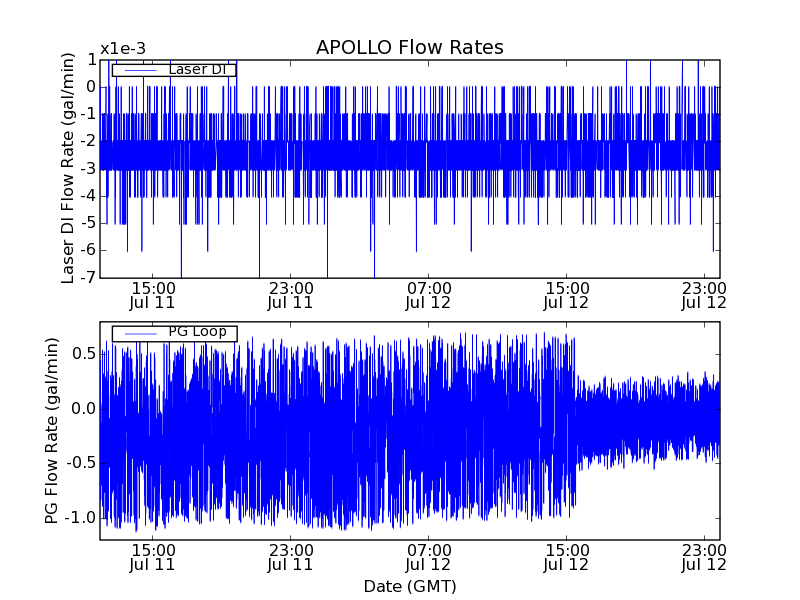Screen dimensions: 800x600
Task: Click "15:00 Jul 12" tick under Laser DI plot
Action: [566, 295]
